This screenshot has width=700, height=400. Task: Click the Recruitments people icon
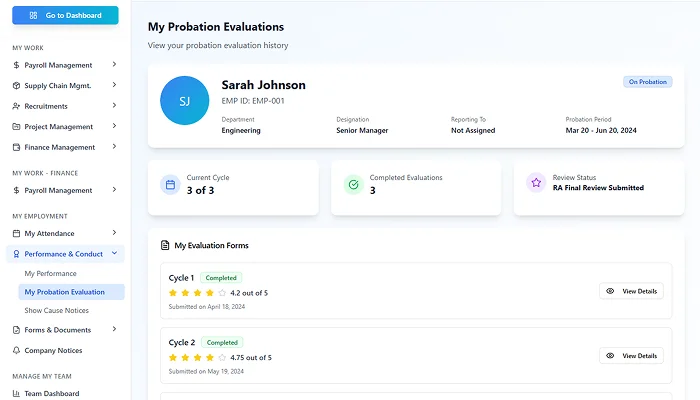pos(16,106)
